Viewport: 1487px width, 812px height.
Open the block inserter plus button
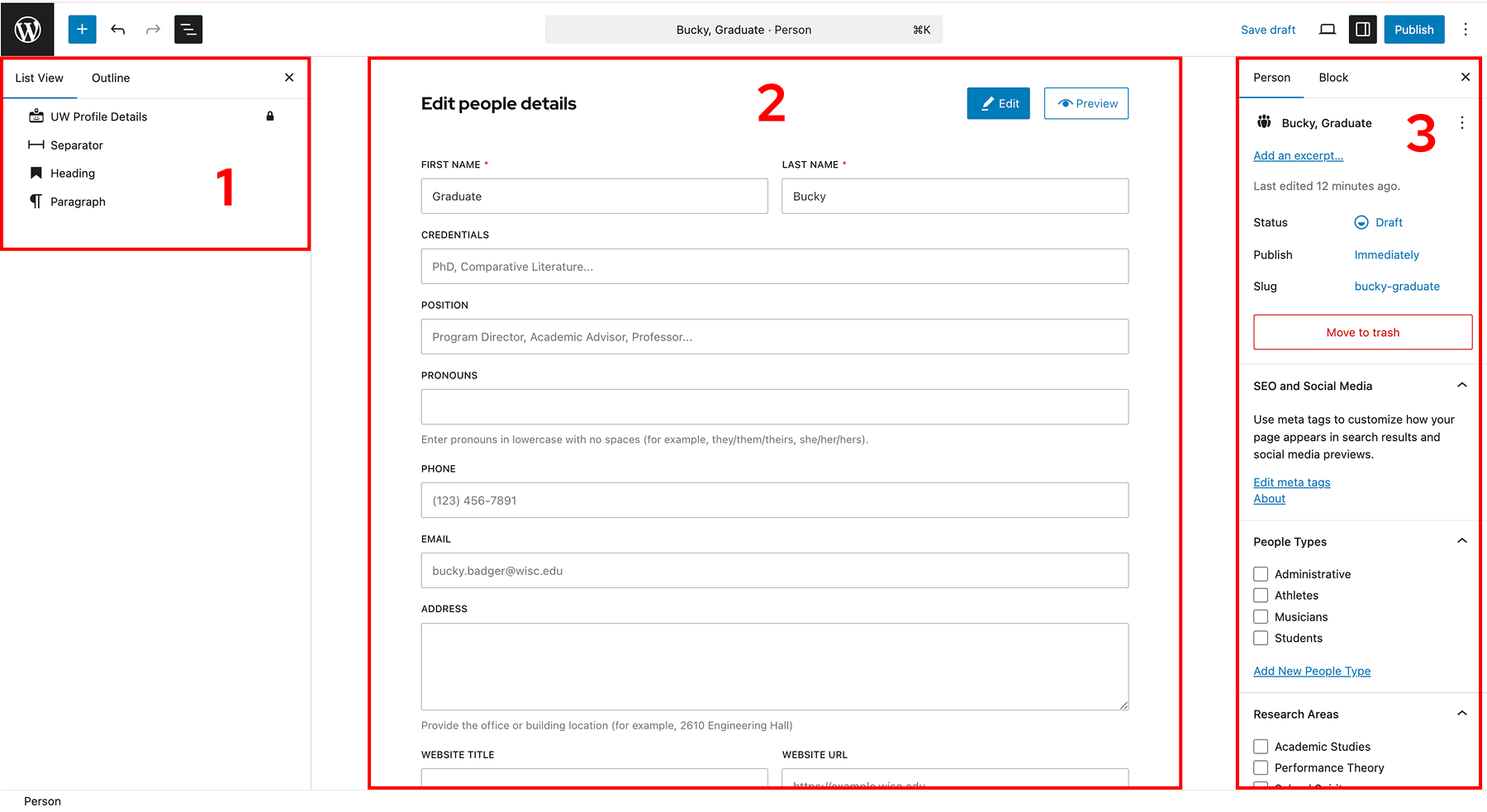(82, 30)
